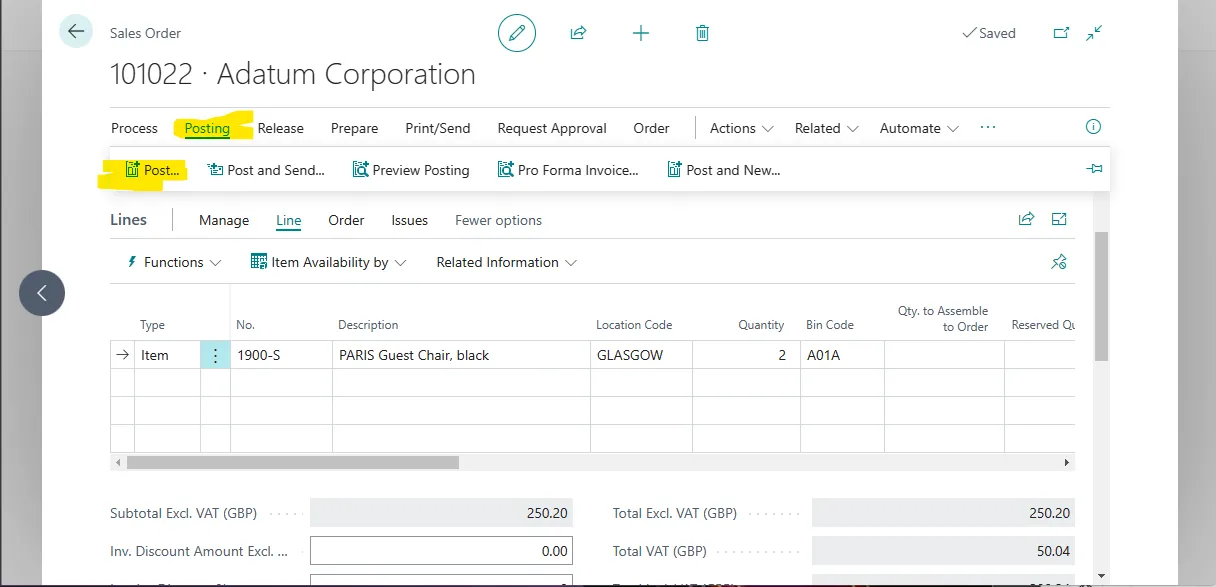Open the Print/Send menu
This screenshot has height=587, width=1216.
coord(438,128)
